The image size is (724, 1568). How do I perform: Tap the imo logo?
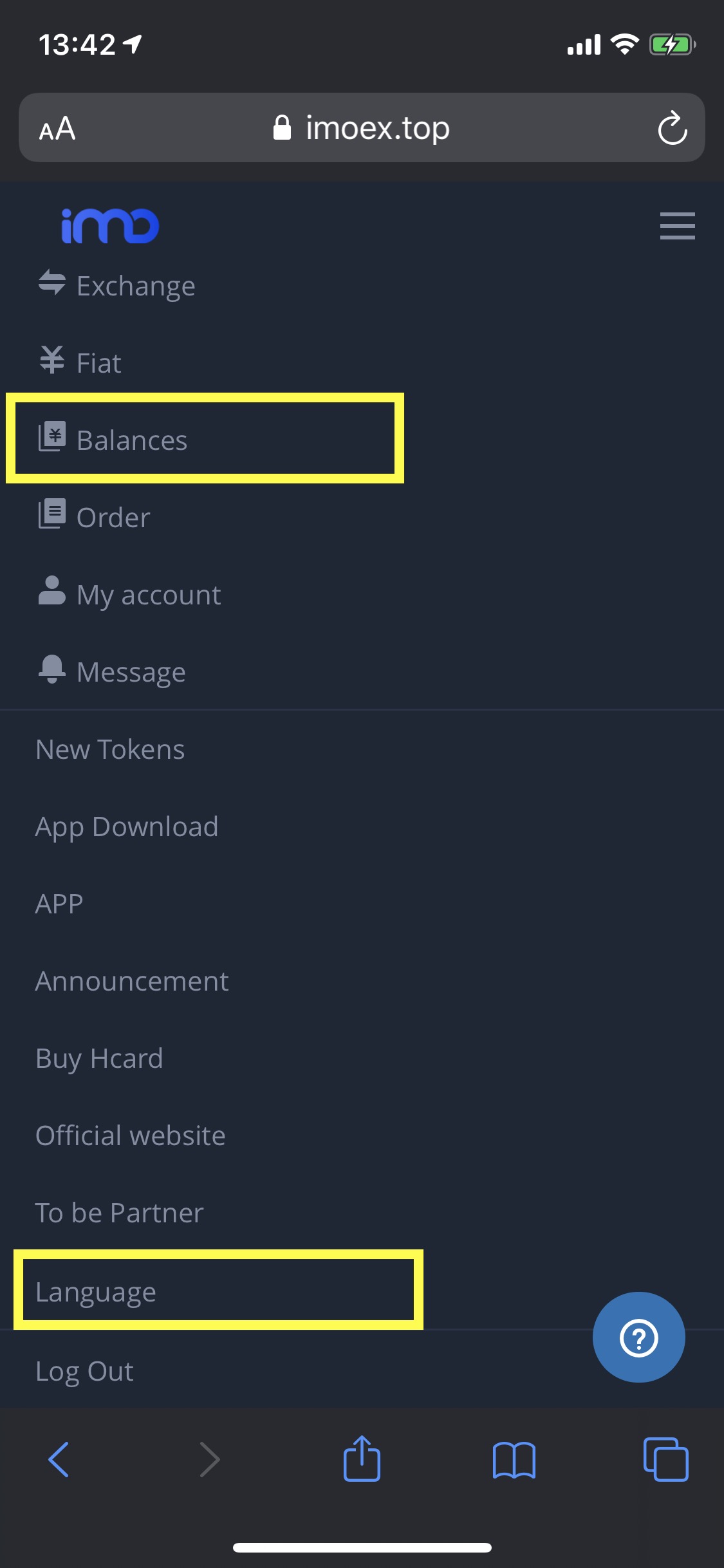click(110, 226)
